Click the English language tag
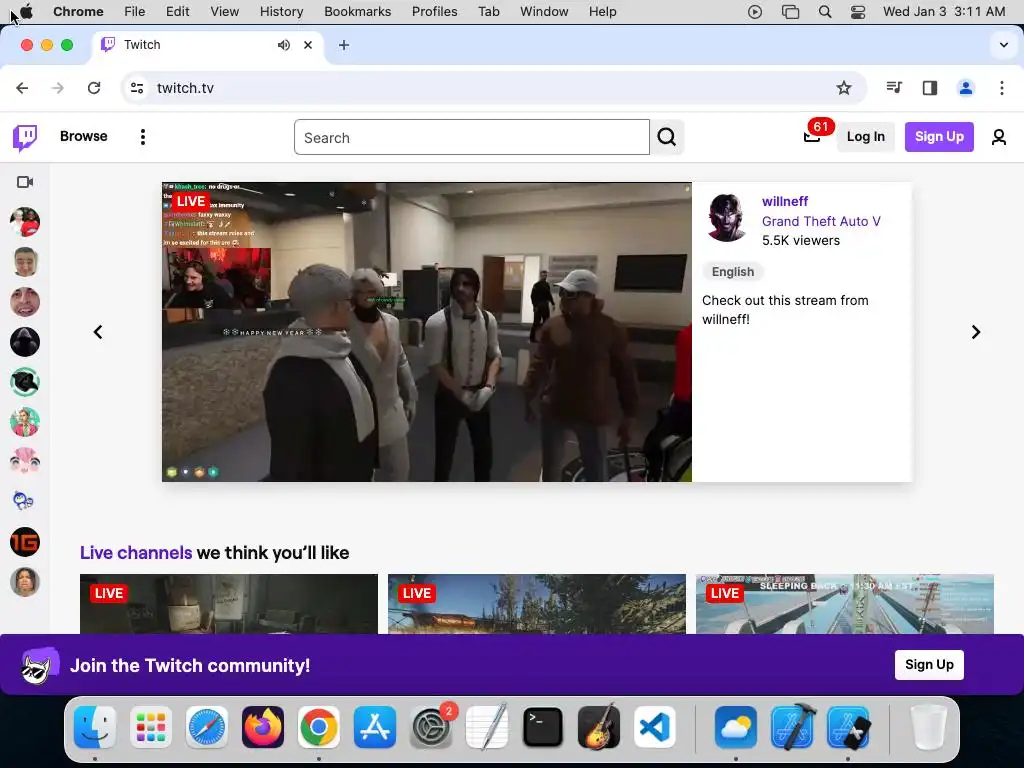This screenshot has height=768, width=1024. (733, 272)
